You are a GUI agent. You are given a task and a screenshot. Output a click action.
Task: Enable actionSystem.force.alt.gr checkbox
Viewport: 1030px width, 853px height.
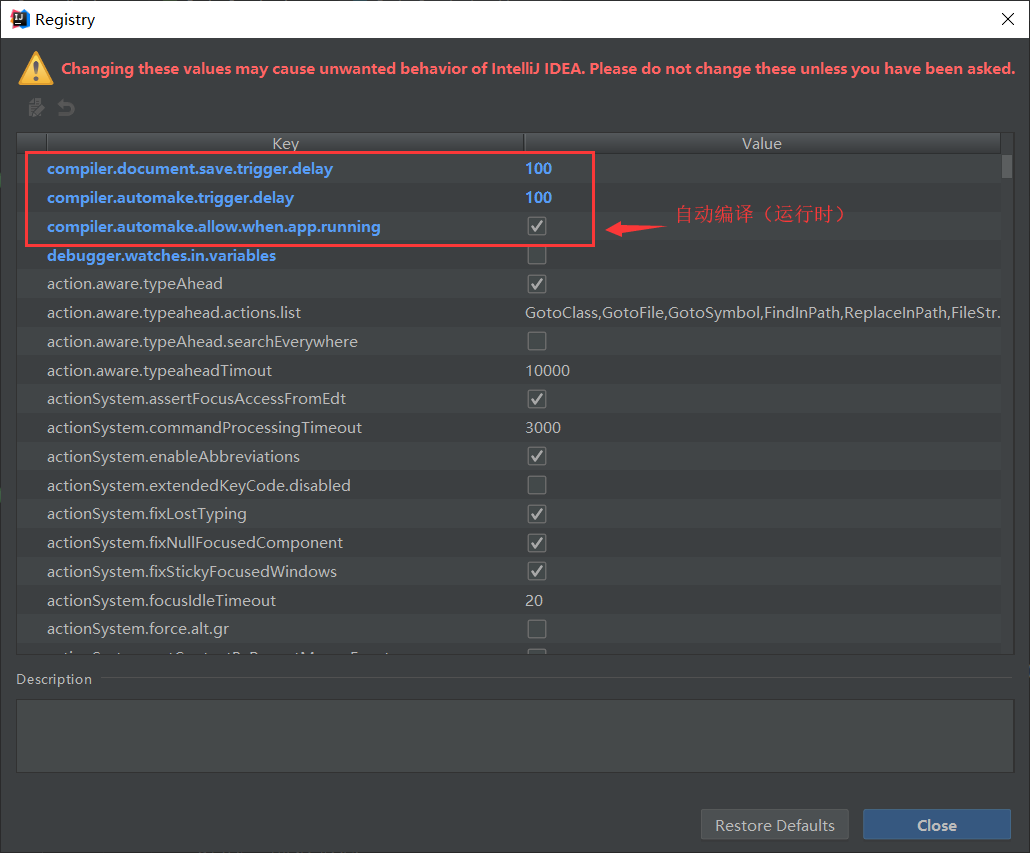tap(537, 629)
